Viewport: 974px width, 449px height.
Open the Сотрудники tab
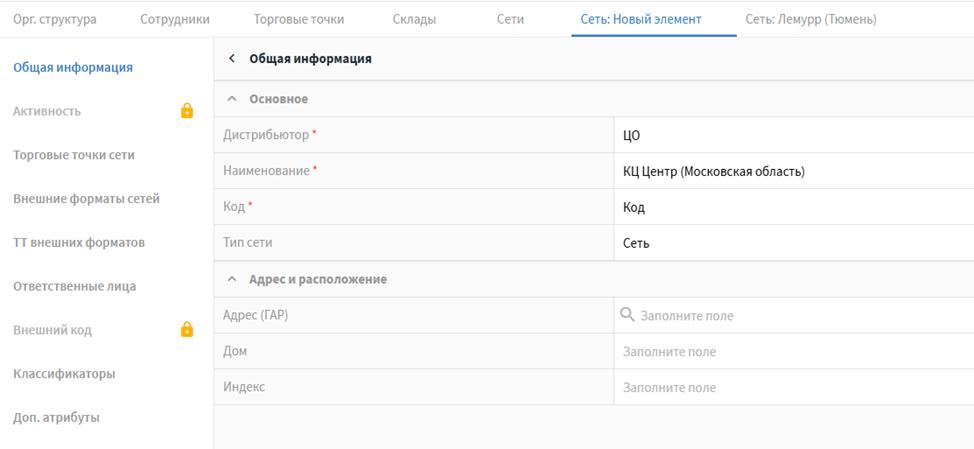click(x=175, y=19)
